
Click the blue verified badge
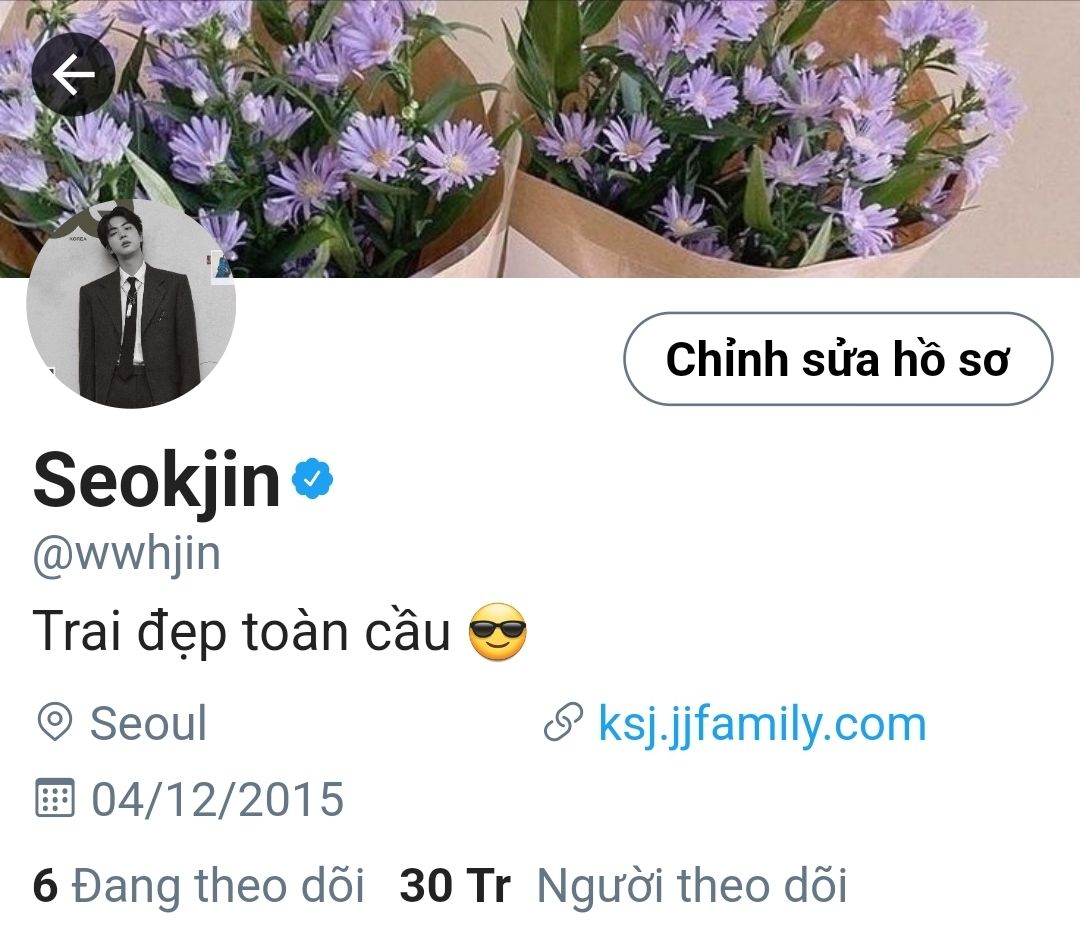[x=313, y=477]
